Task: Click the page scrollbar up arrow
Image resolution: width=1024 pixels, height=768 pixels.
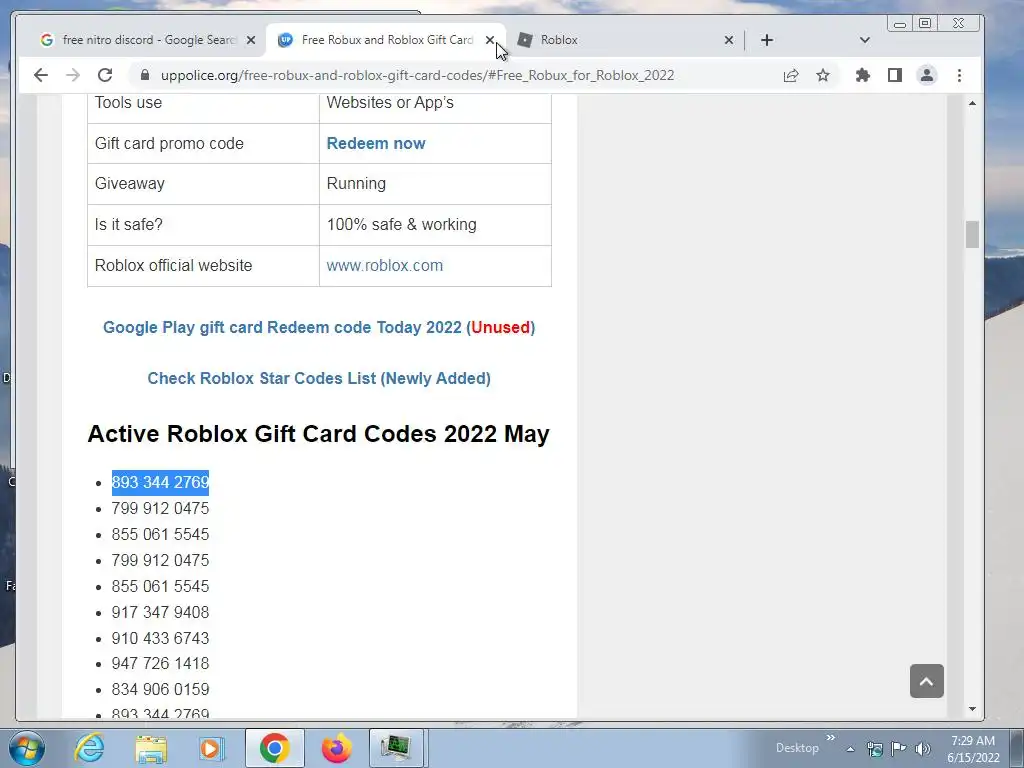Action: click(x=972, y=103)
